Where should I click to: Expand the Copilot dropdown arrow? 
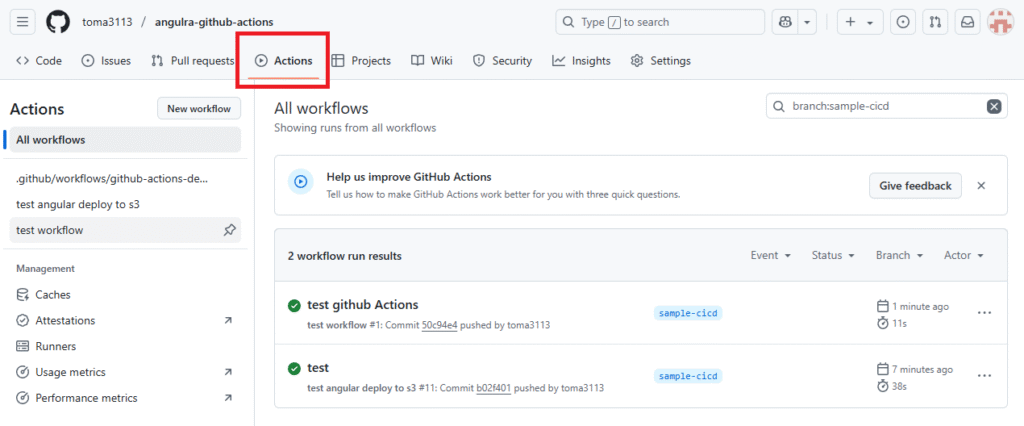807,22
